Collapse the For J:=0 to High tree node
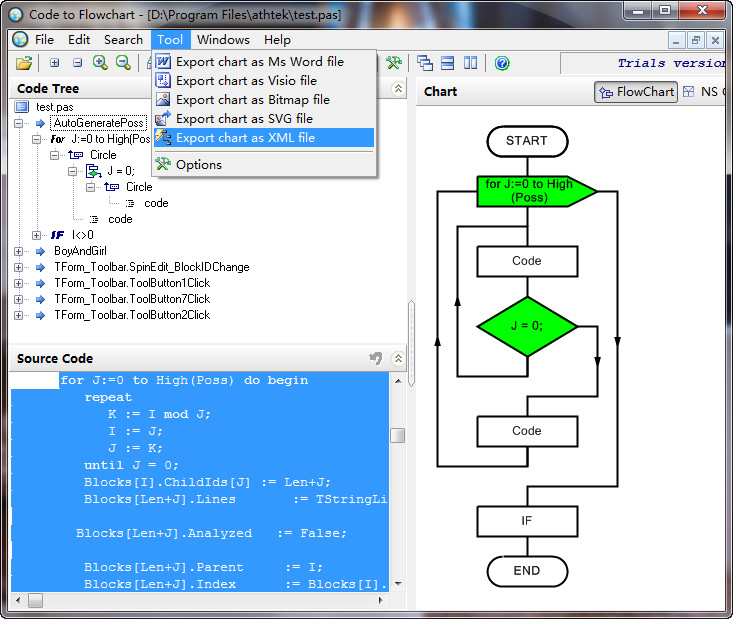 coord(36,139)
